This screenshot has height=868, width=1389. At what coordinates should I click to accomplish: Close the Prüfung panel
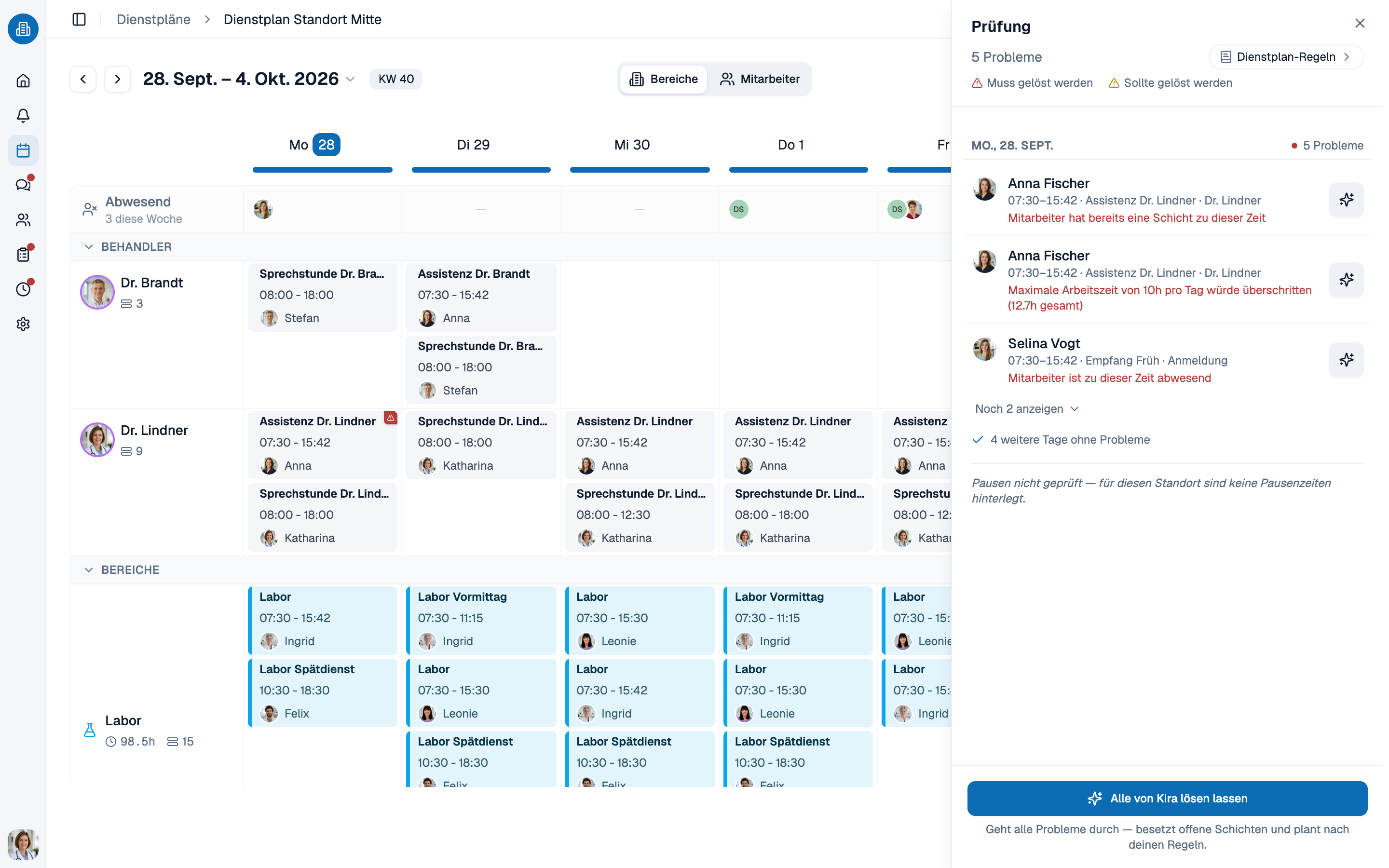[1360, 24]
